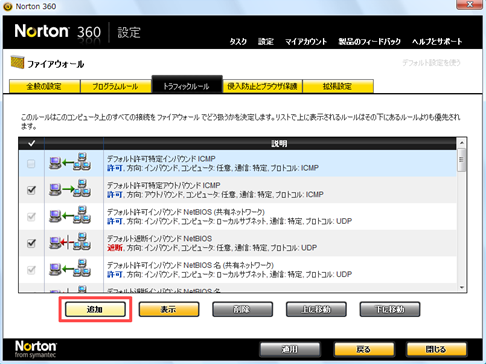Click the 適用 button
The width and height of the screenshot is (486, 364).
(290, 349)
